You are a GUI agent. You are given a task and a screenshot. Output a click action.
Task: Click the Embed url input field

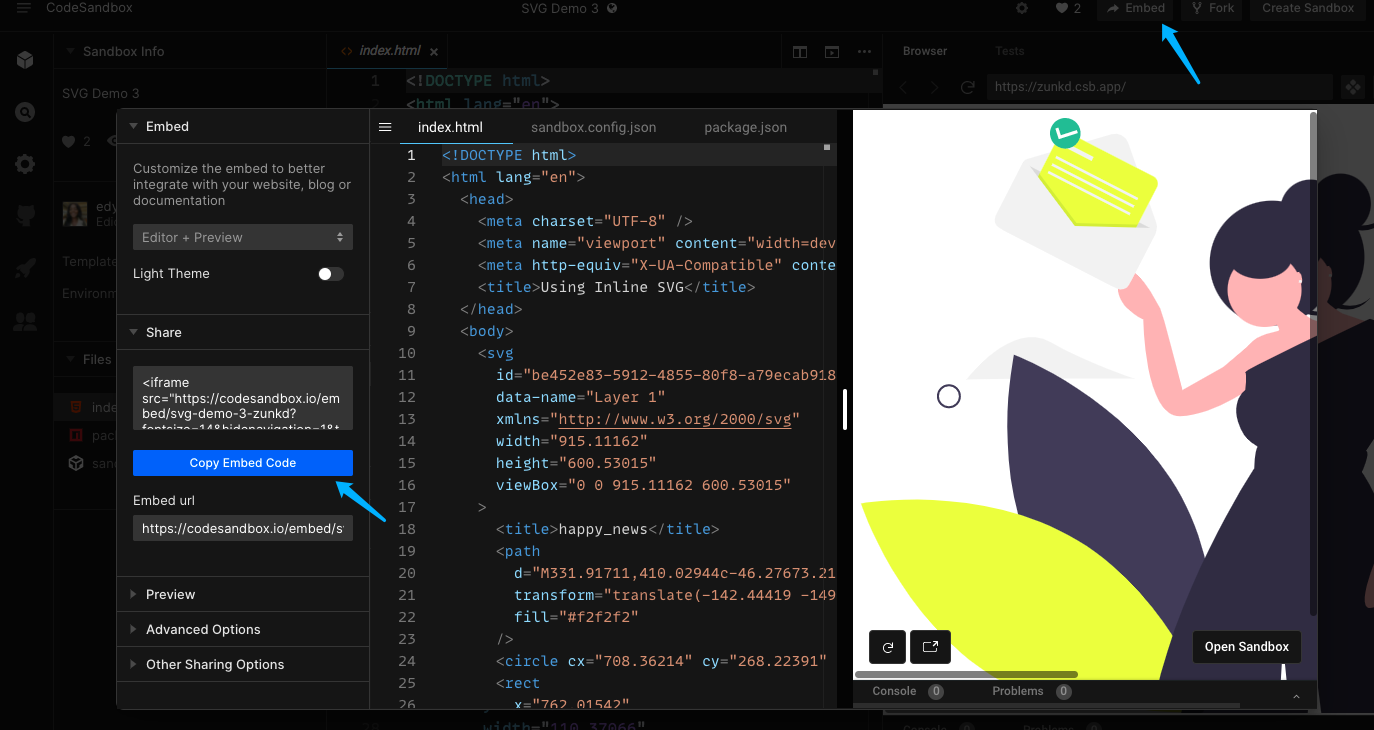tap(243, 528)
